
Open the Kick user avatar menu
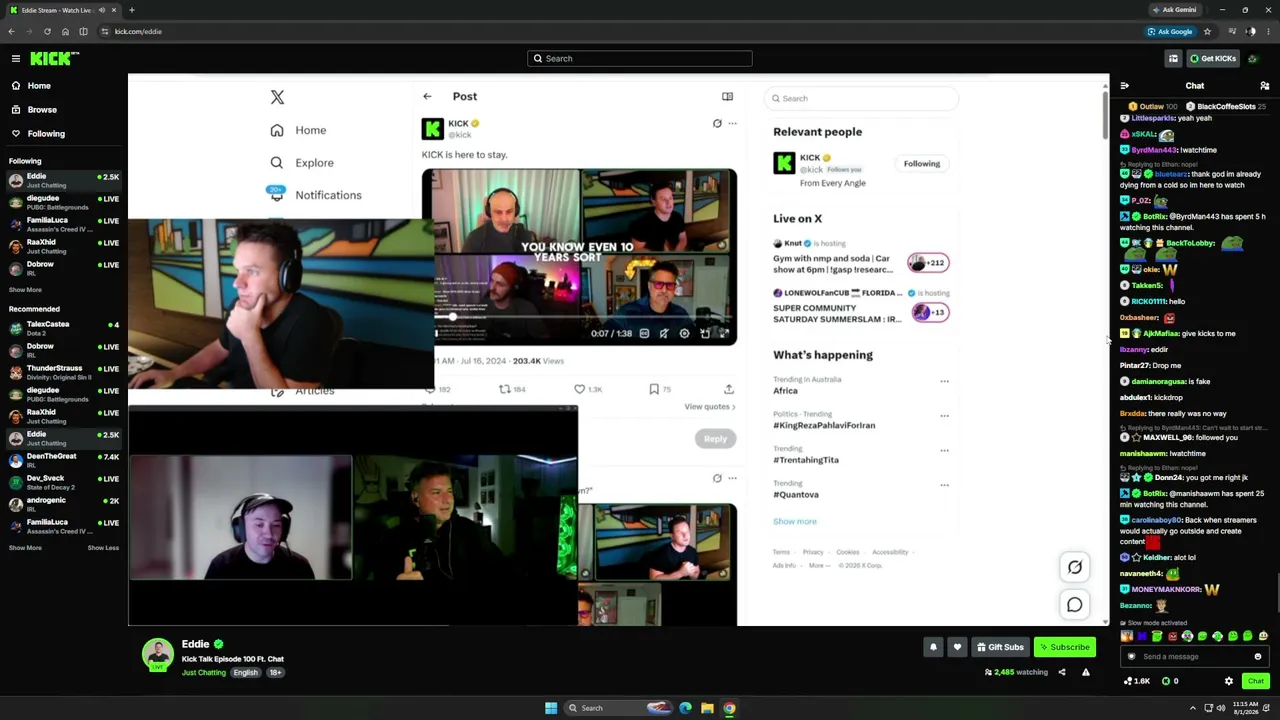pos(1253,59)
